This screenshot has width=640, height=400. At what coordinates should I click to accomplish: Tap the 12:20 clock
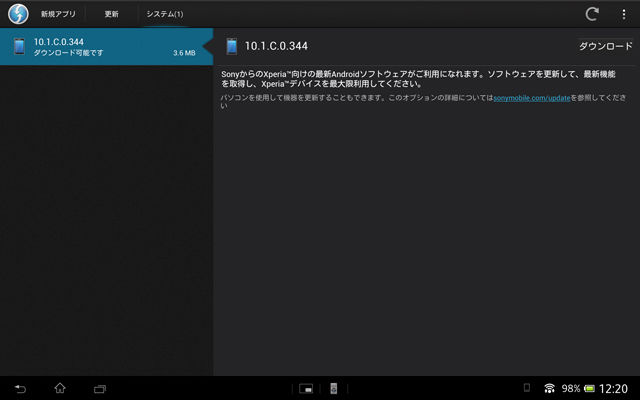(613, 389)
